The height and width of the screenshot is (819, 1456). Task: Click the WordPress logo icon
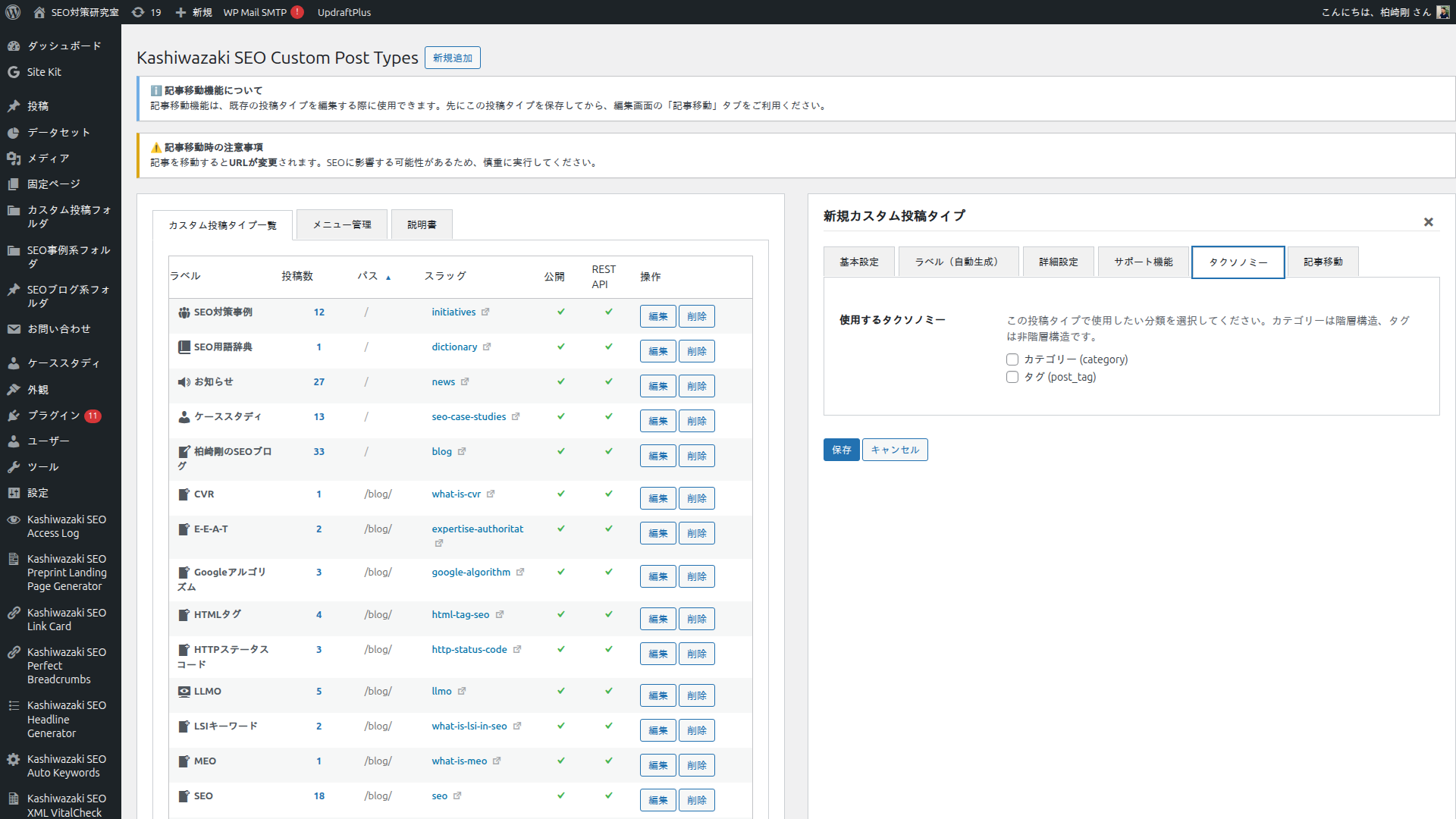(x=13, y=12)
